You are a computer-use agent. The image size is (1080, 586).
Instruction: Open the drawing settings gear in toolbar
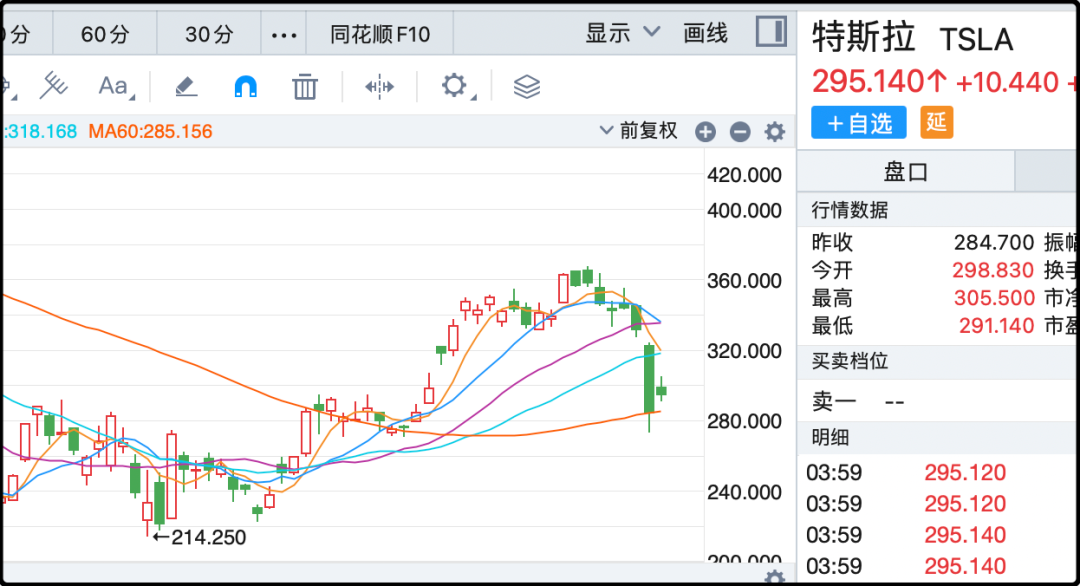[x=455, y=87]
